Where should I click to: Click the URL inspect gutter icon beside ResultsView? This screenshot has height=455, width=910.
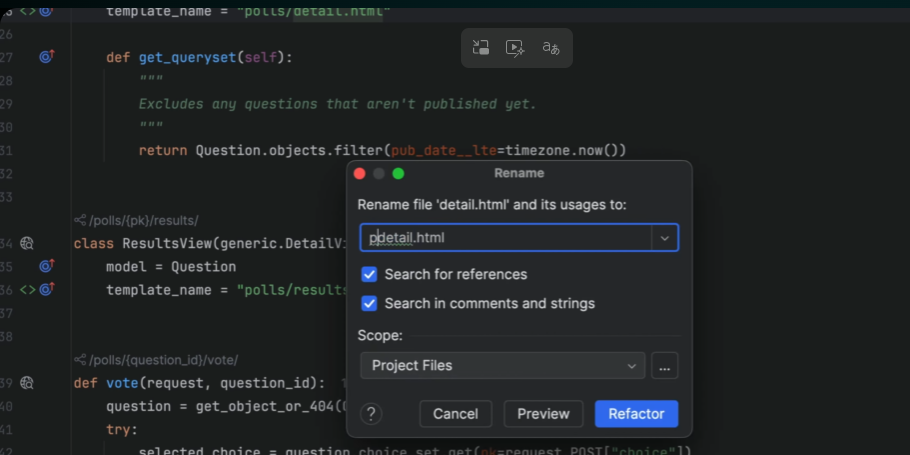point(27,243)
